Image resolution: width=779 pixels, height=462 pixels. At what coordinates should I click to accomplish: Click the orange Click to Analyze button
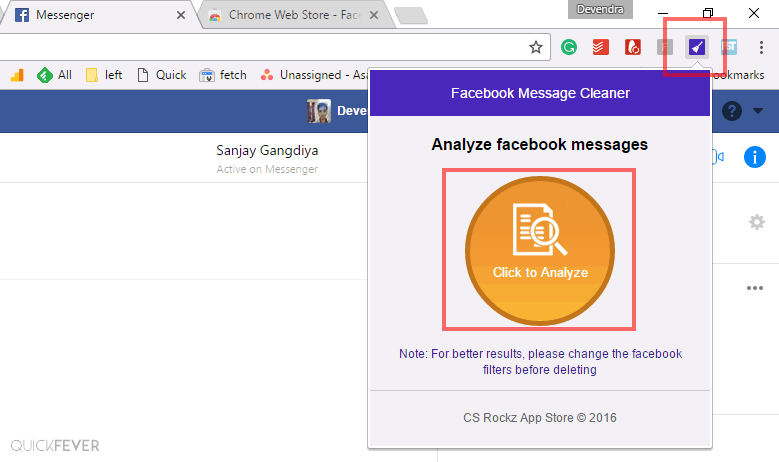click(x=540, y=250)
